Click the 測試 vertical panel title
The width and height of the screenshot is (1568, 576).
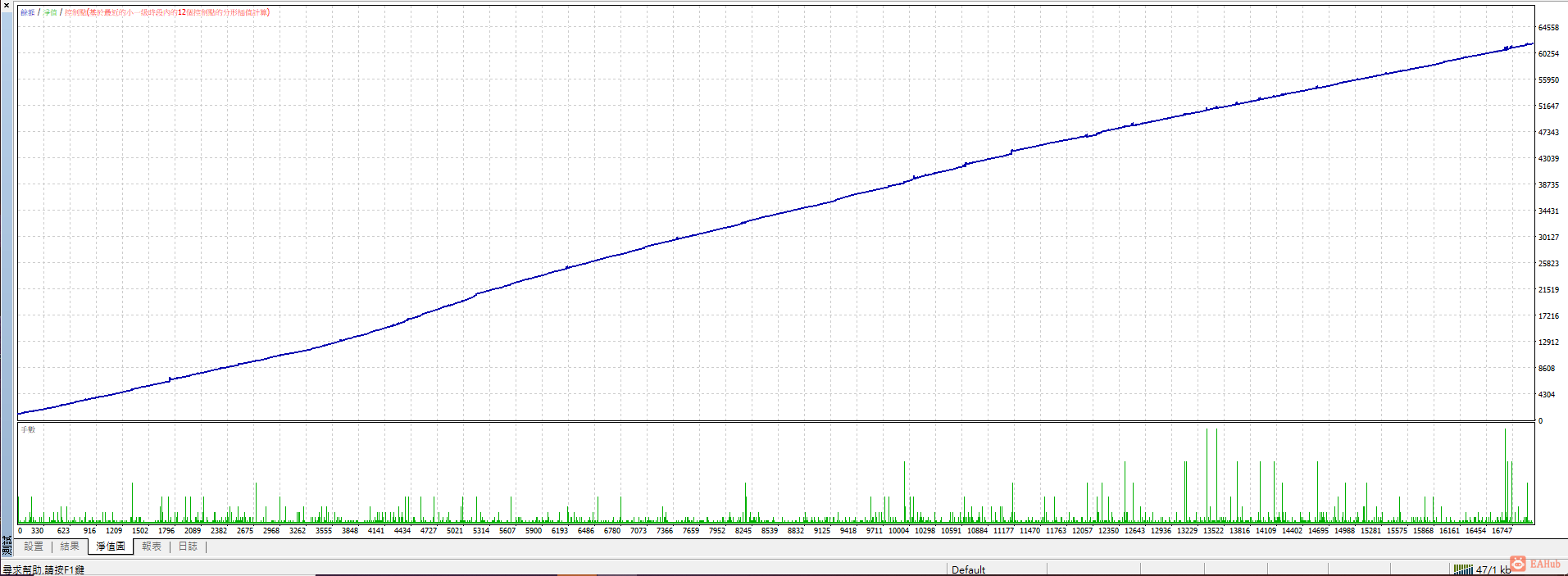(7, 546)
